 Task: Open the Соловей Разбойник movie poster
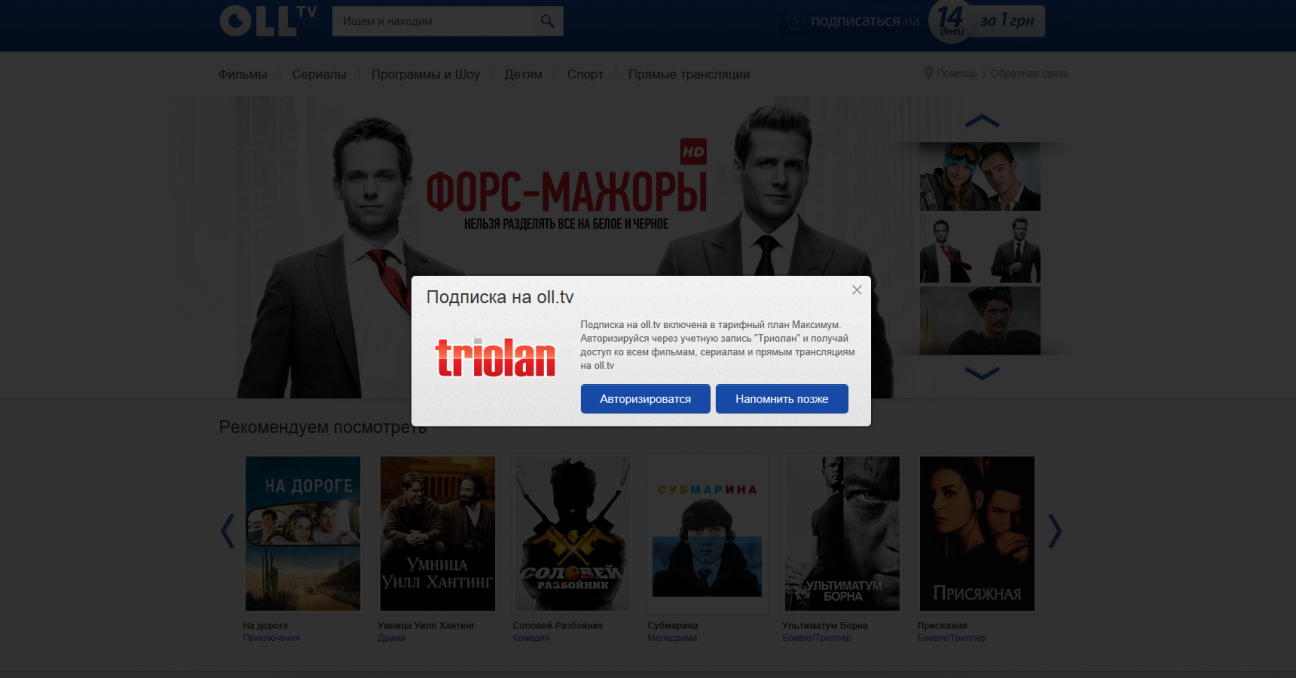572,534
